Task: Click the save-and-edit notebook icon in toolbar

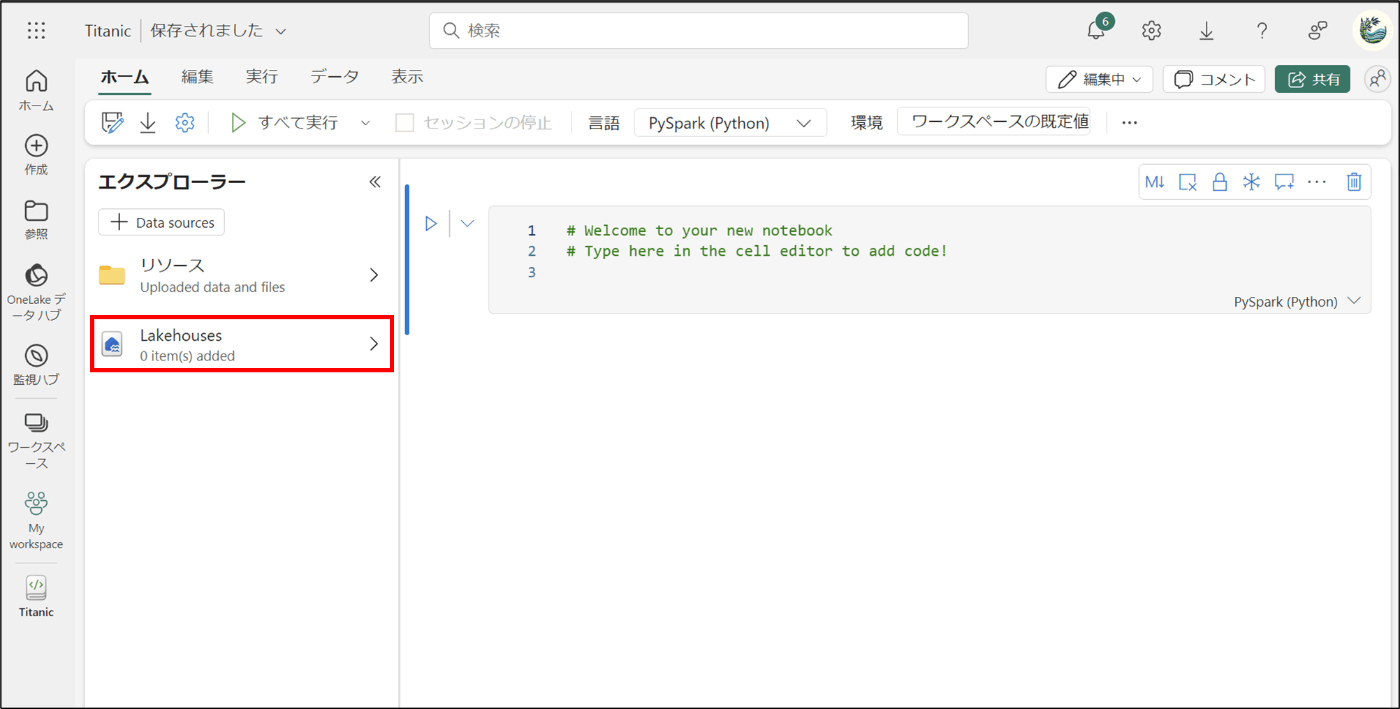Action: click(113, 123)
